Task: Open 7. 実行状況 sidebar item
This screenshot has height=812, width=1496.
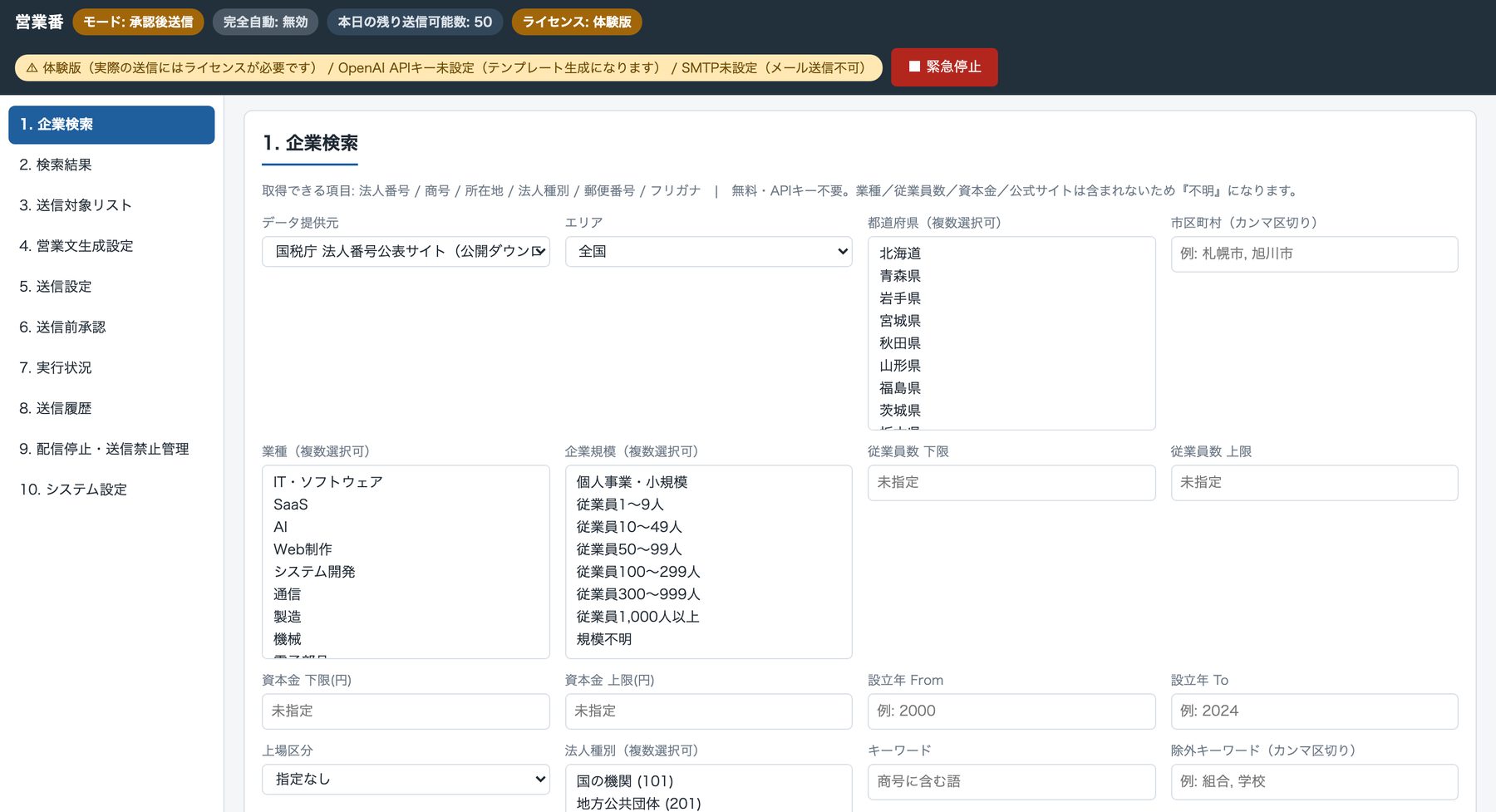Action: tap(111, 367)
